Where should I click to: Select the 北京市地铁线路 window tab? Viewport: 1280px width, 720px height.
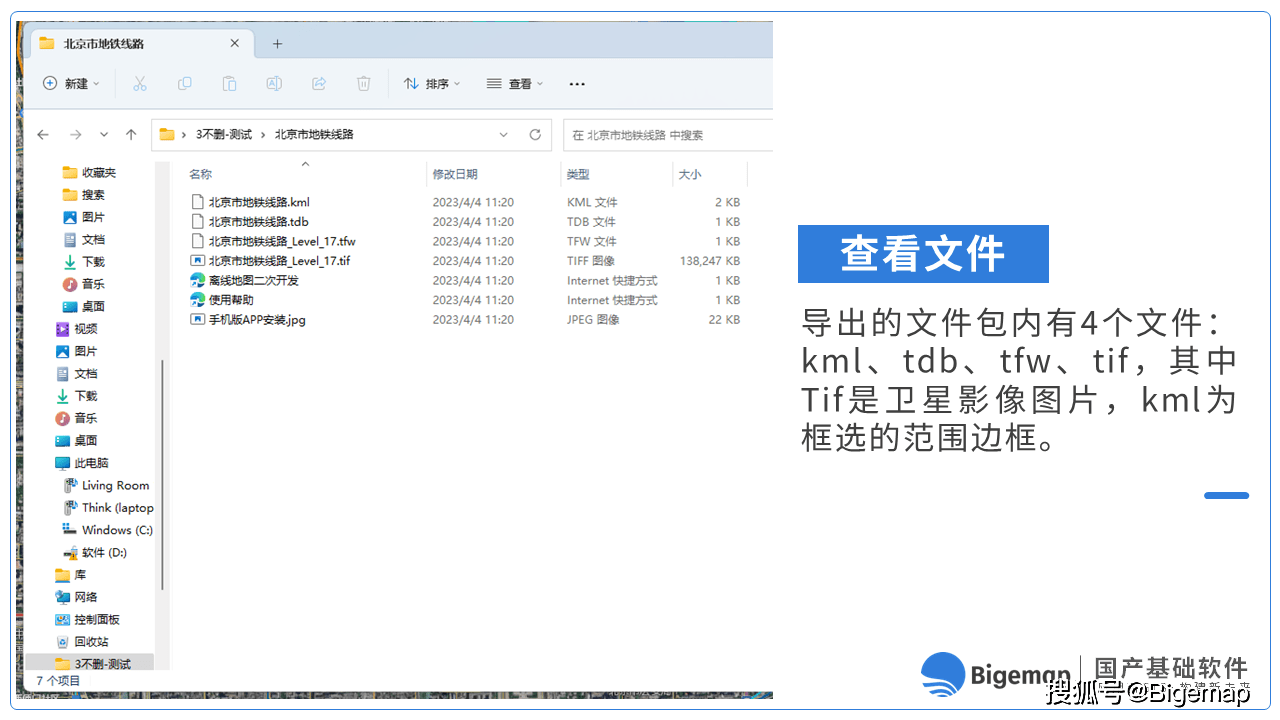click(x=142, y=43)
